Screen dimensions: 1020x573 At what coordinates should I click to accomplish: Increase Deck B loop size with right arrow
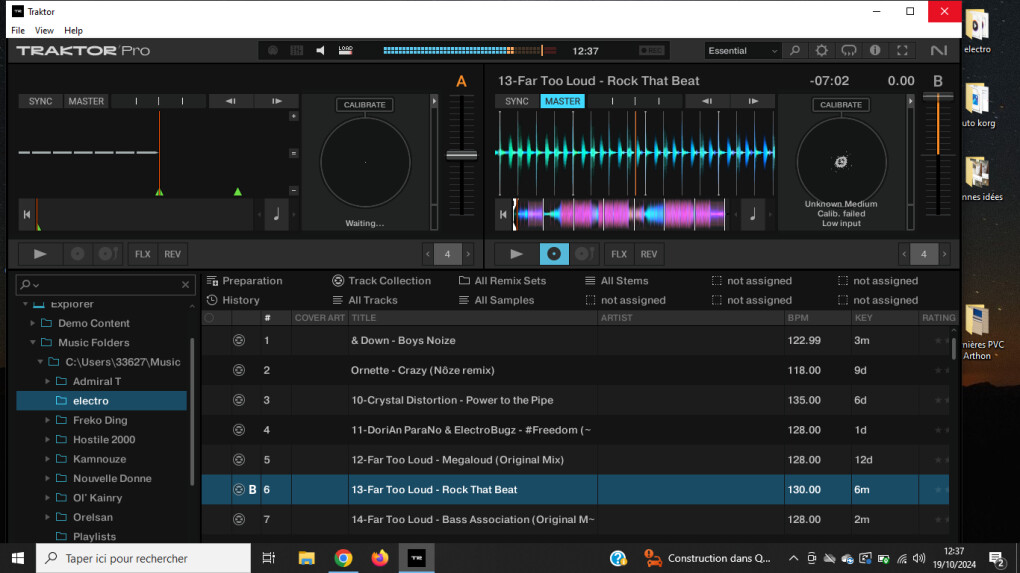945,254
